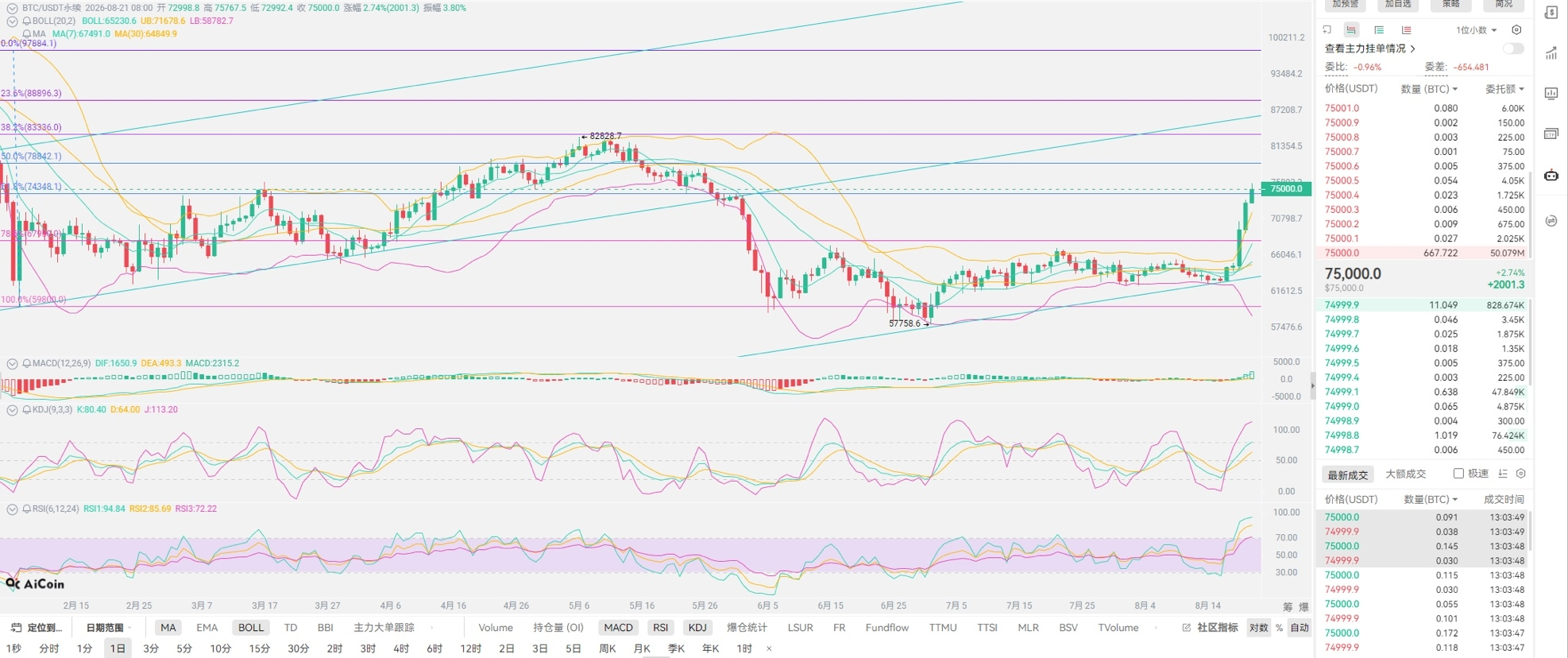The width and height of the screenshot is (1568, 658).
Task: Switch to the 最新成交 tab
Action: click(x=1348, y=474)
